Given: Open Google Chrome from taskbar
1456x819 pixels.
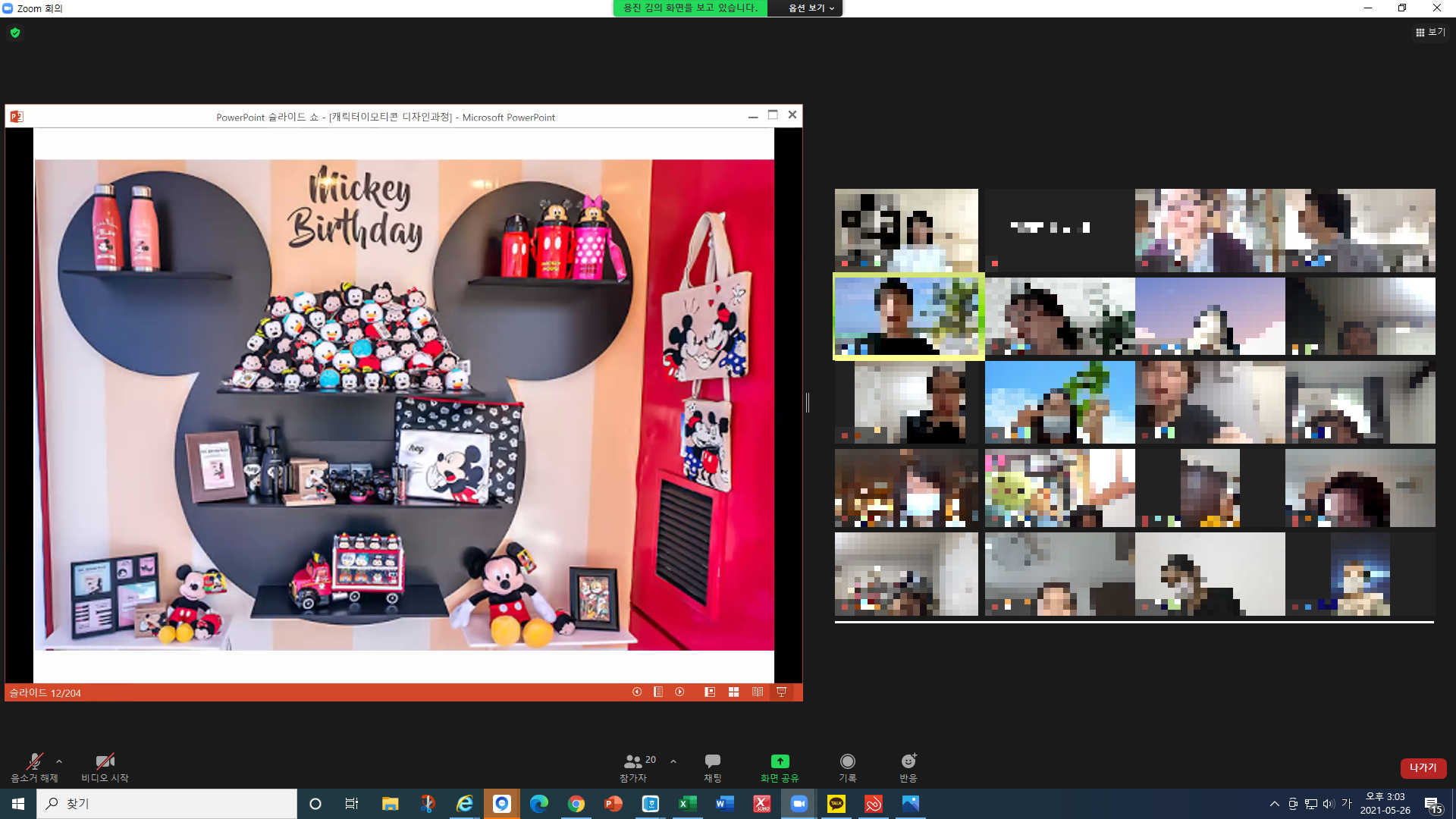Looking at the screenshot, I should 576,804.
